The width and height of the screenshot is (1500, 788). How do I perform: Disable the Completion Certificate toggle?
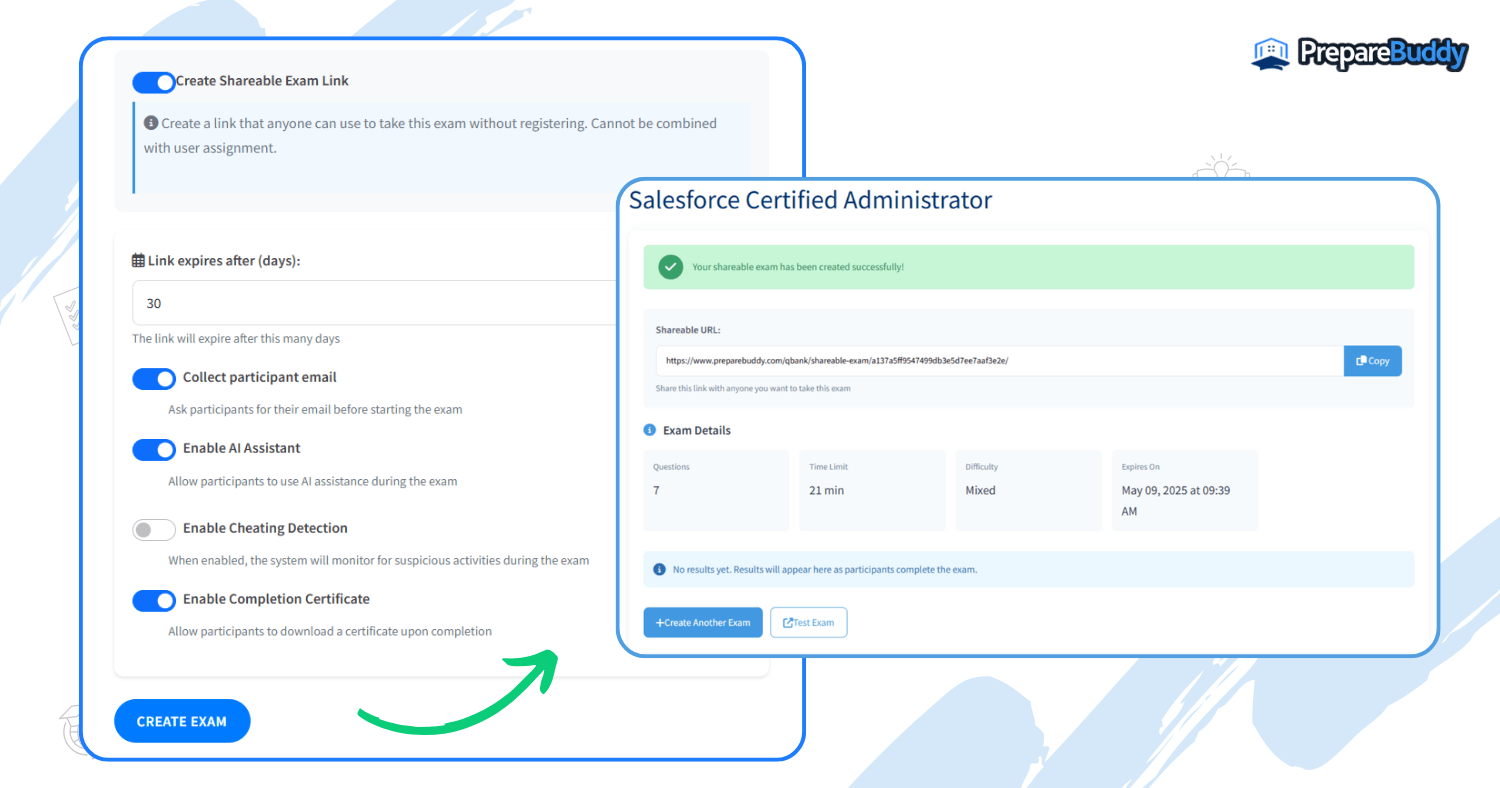pos(154,600)
